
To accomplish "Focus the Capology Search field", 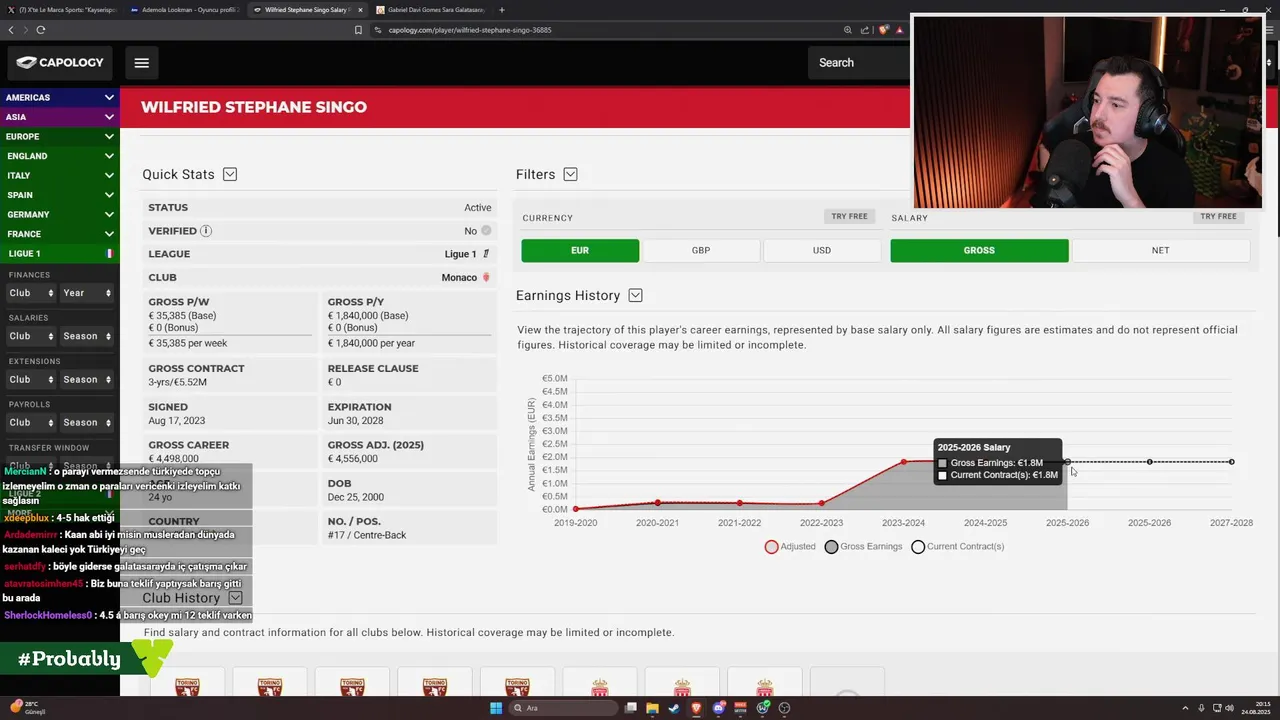I will point(859,63).
